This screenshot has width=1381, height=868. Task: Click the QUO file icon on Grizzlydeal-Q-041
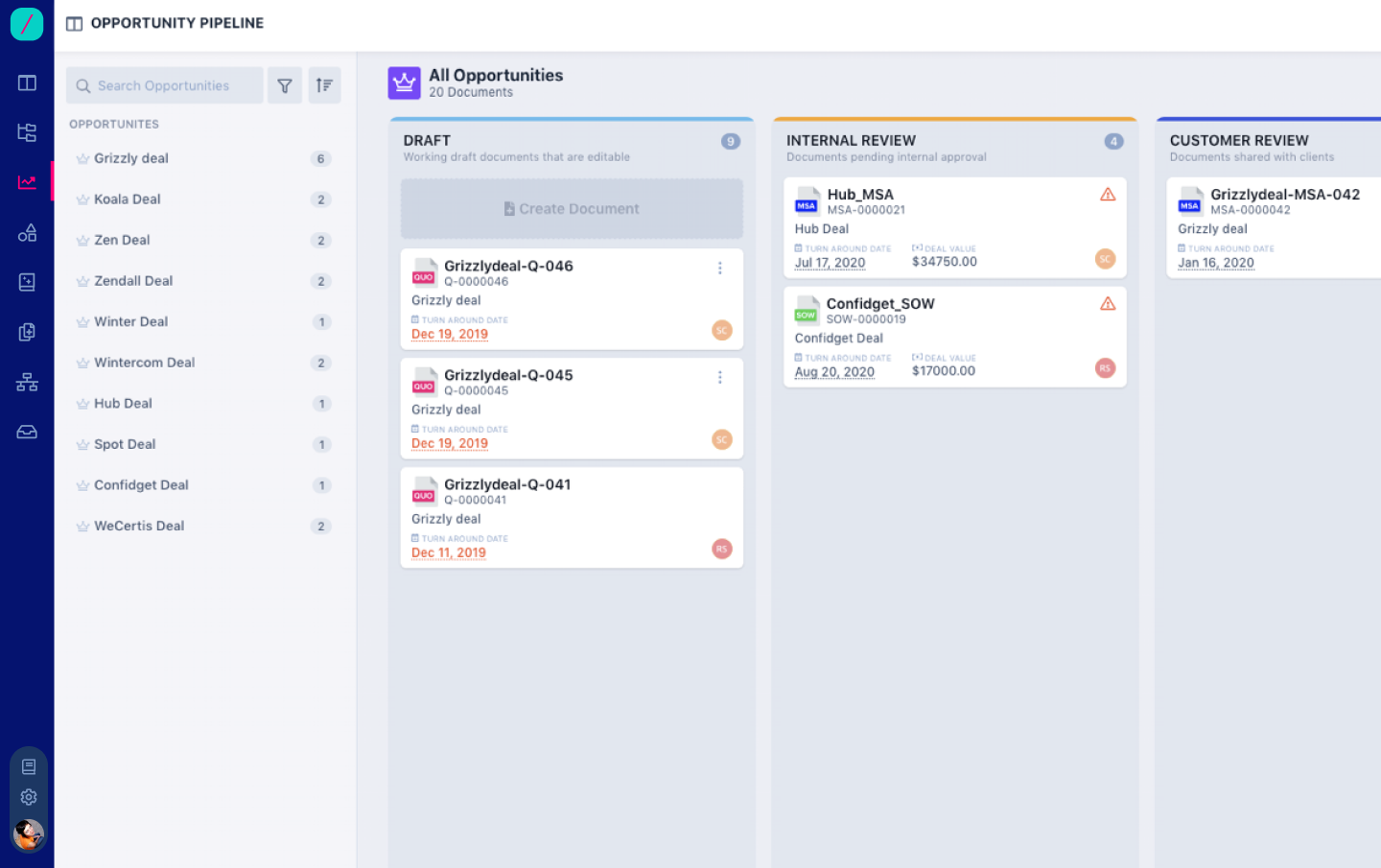[424, 491]
